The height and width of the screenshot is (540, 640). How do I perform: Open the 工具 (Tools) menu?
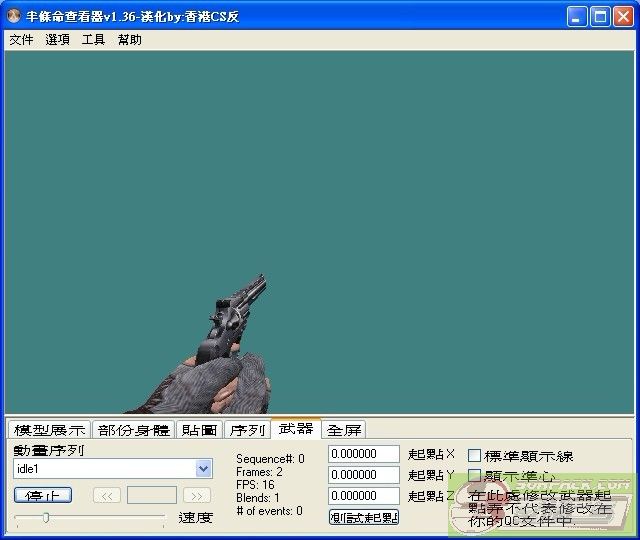93,40
